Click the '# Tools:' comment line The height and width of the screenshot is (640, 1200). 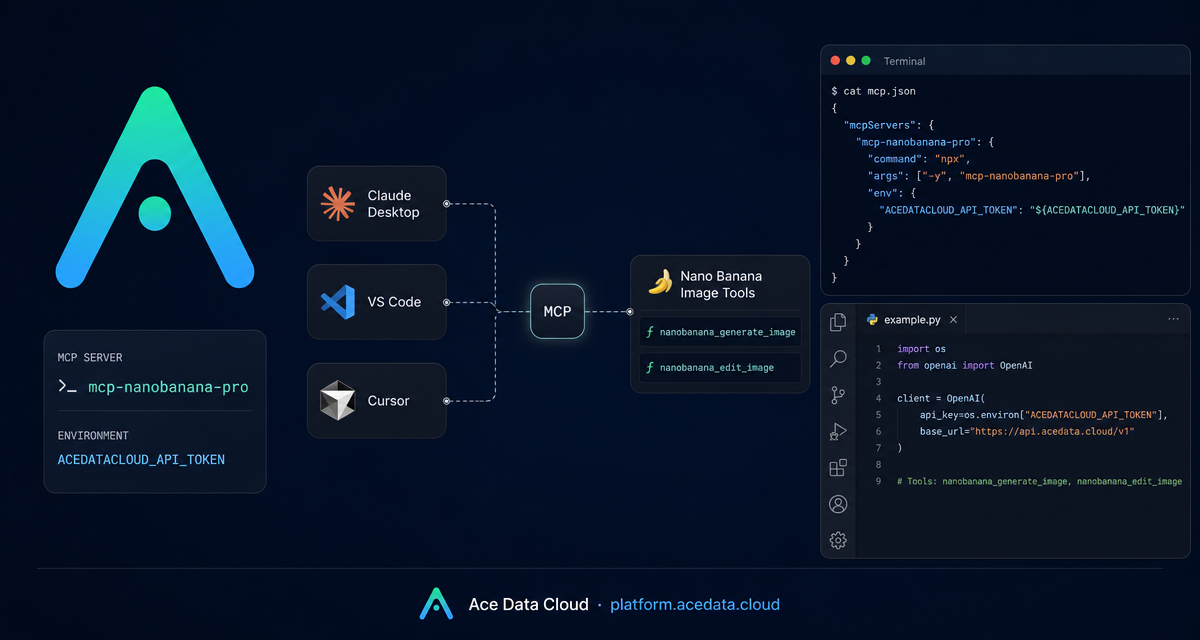[x=1040, y=481]
